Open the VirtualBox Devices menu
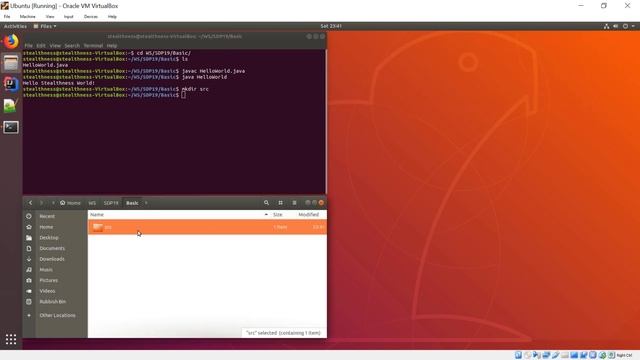Image resolution: width=640 pixels, height=360 pixels. 91,17
